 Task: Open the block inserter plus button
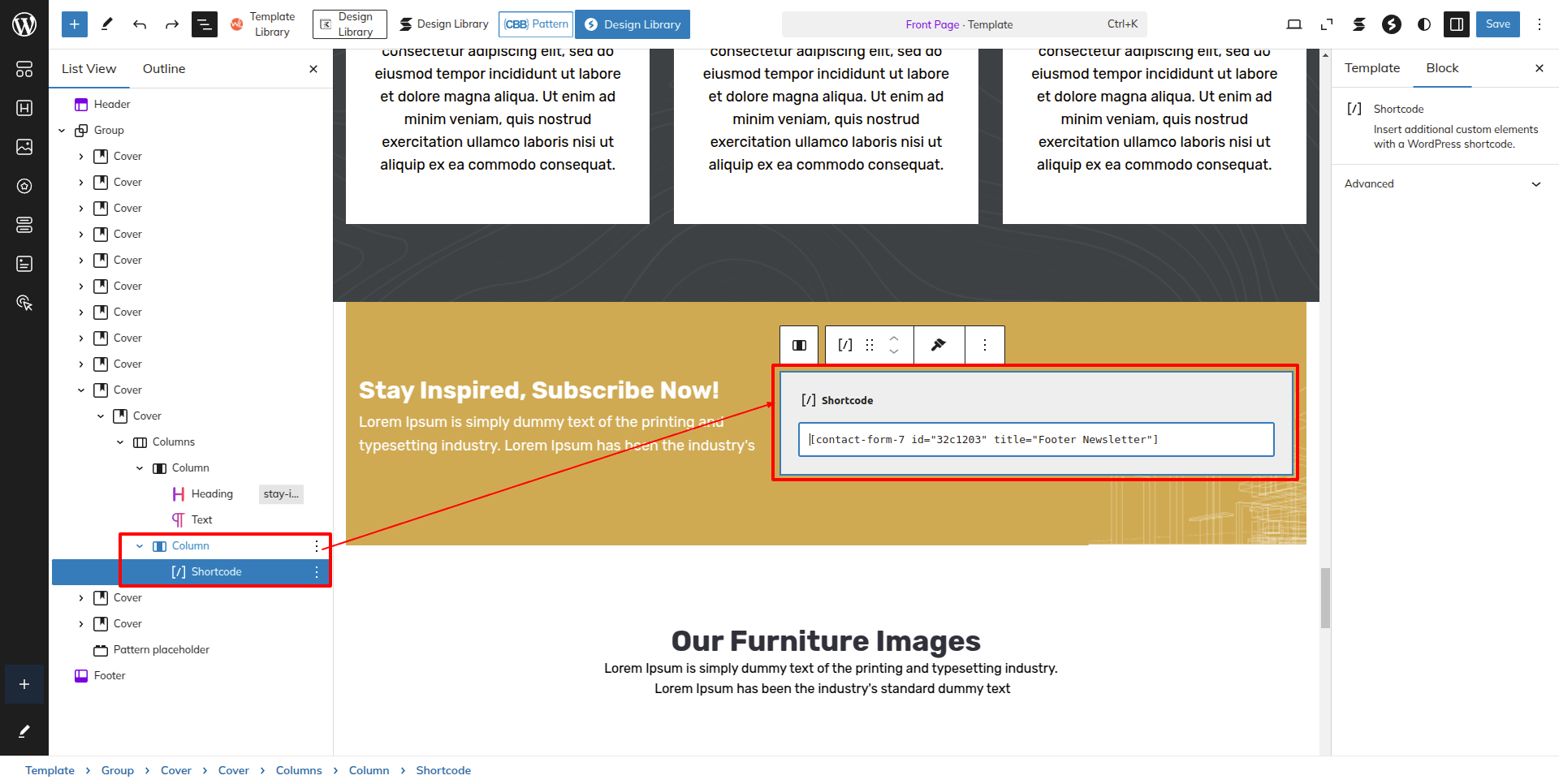tap(74, 24)
